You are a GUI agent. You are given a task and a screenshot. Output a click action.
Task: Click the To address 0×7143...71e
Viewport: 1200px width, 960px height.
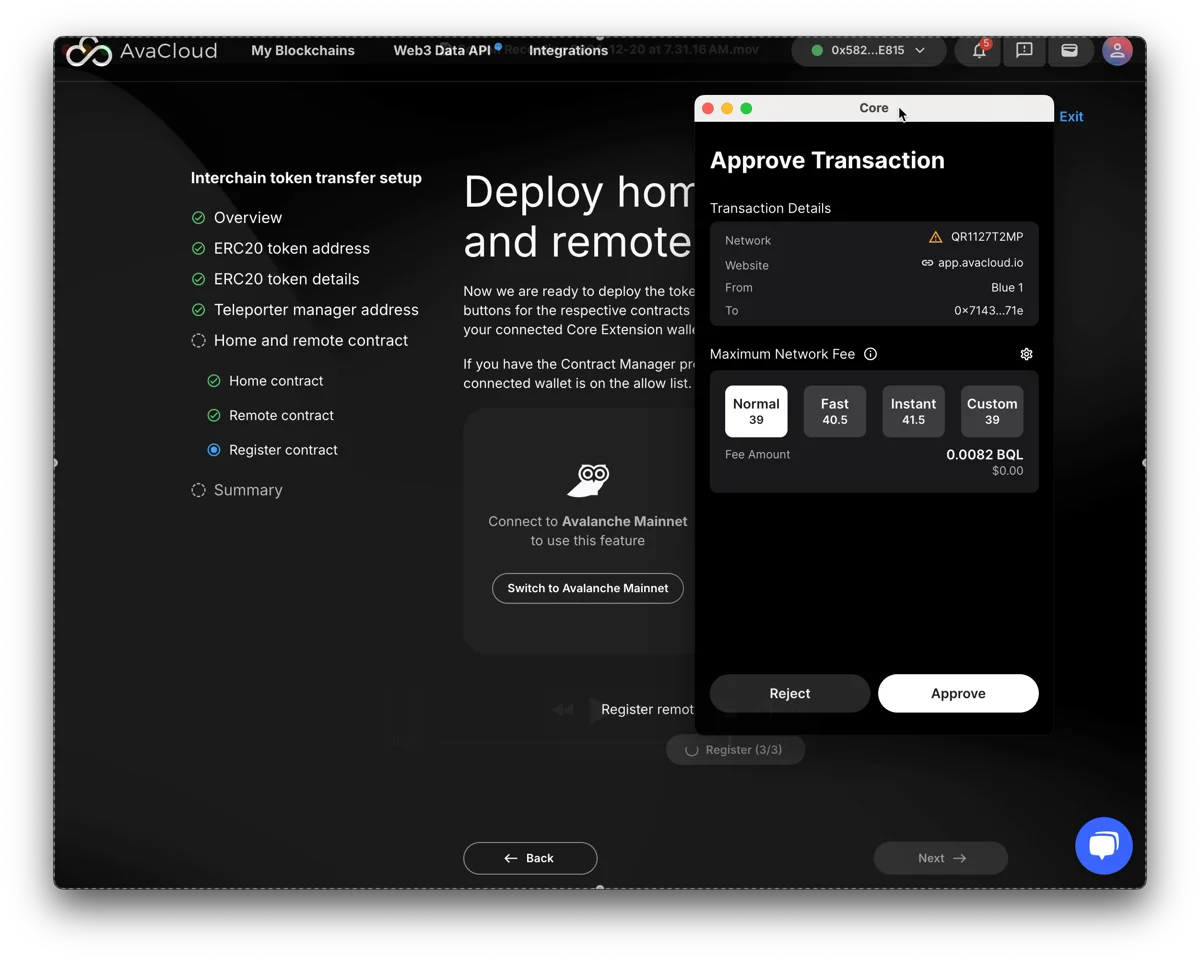(989, 311)
